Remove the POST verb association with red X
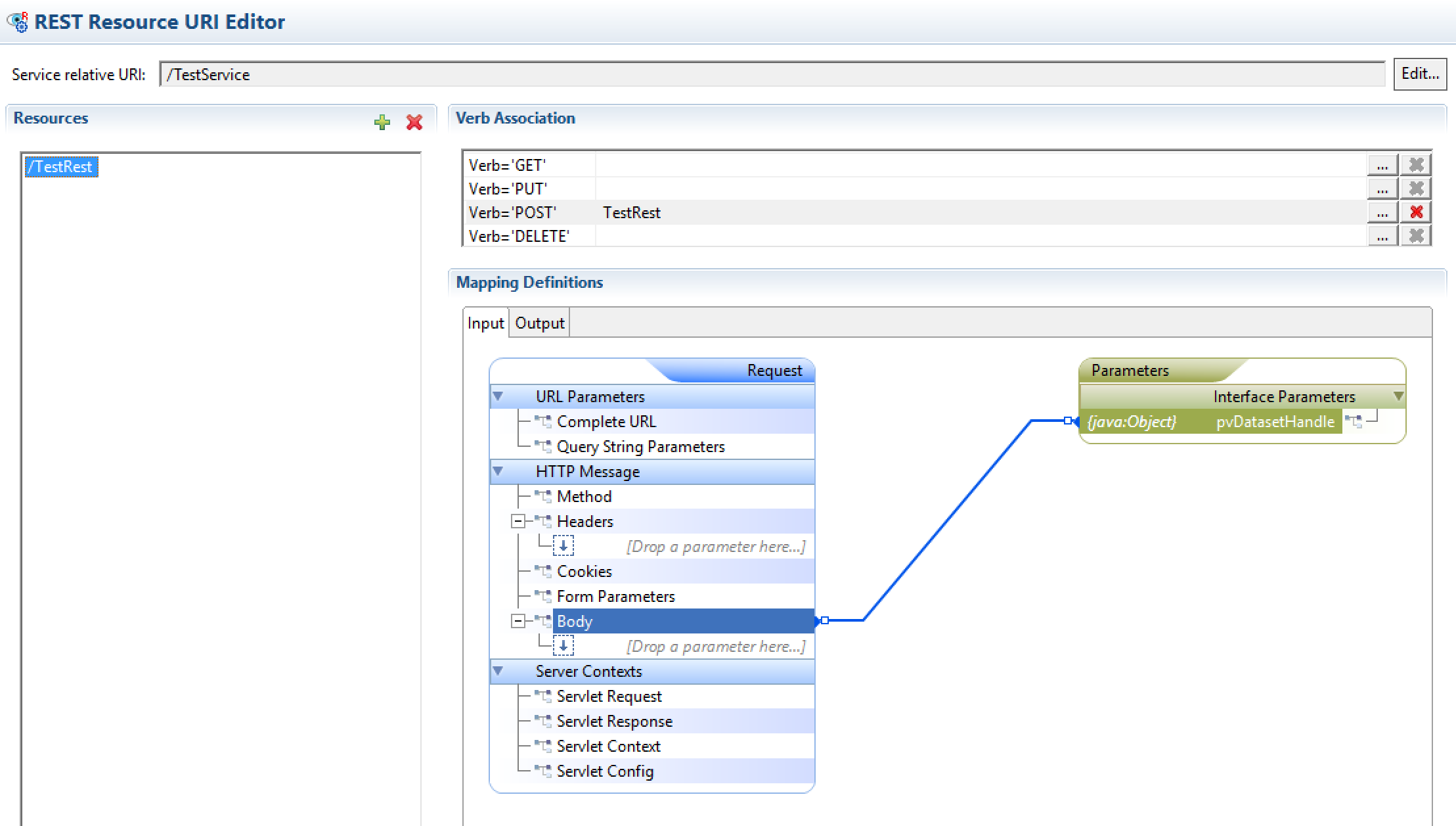The width and height of the screenshot is (1456, 826). (x=1416, y=212)
